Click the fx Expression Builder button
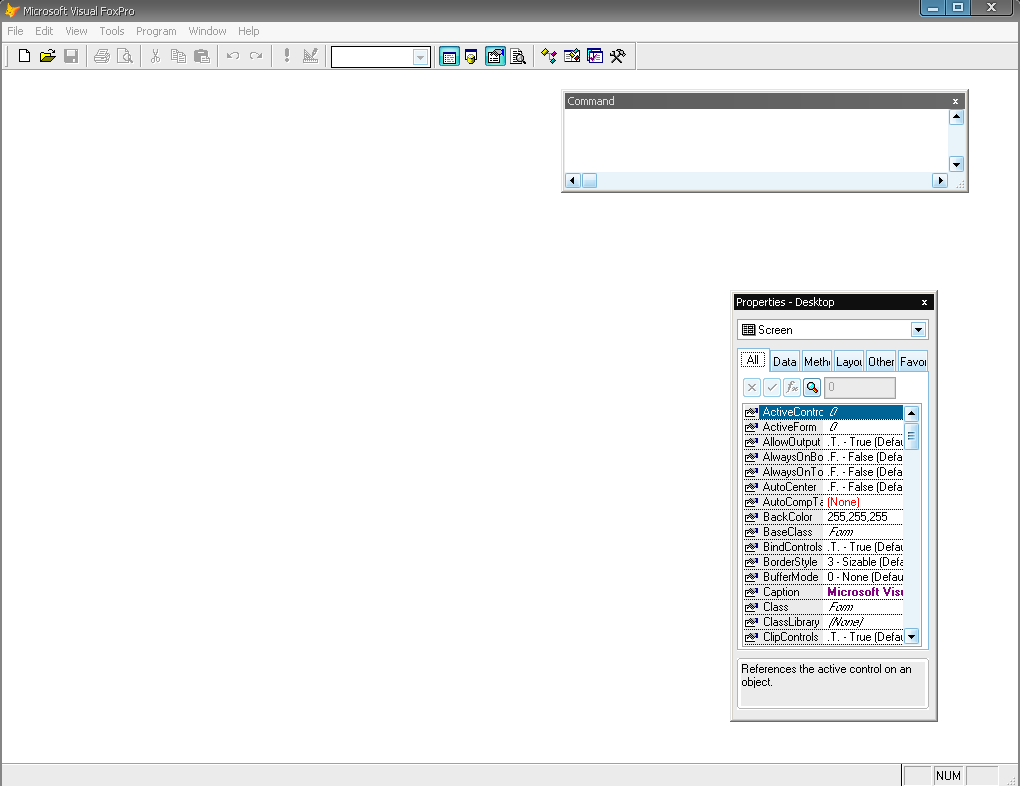Image resolution: width=1020 pixels, height=786 pixels. 792,388
